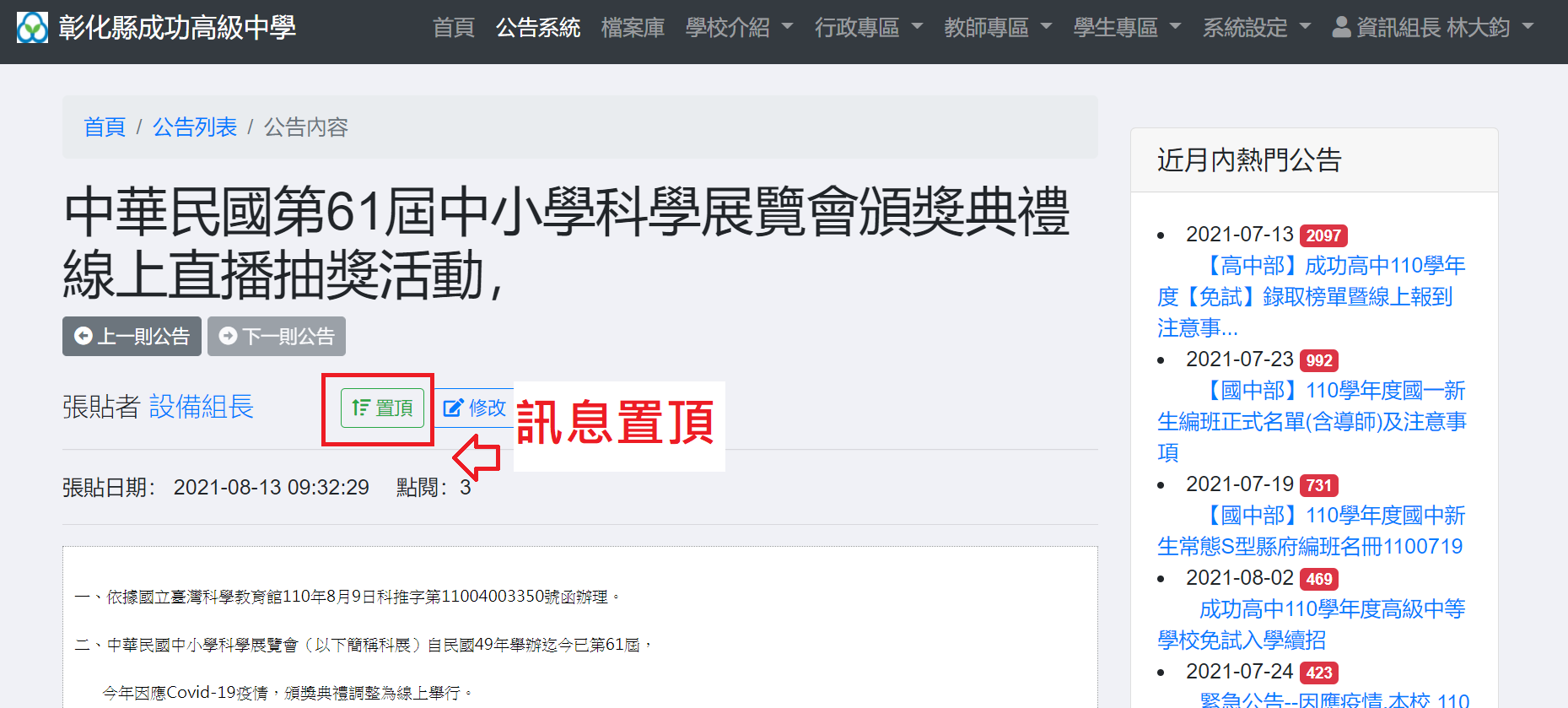Open 【高中部】成功高中110學年度 免試 announcement
1568x708 pixels.
click(x=1312, y=296)
